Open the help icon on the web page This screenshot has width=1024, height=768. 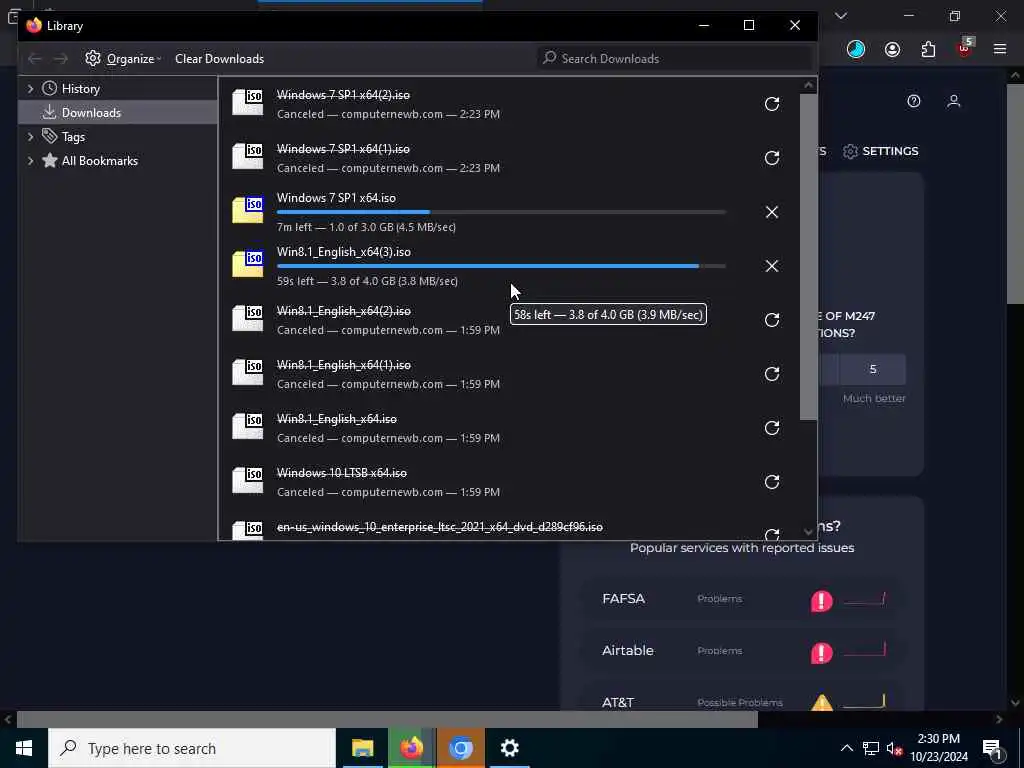pos(914,101)
